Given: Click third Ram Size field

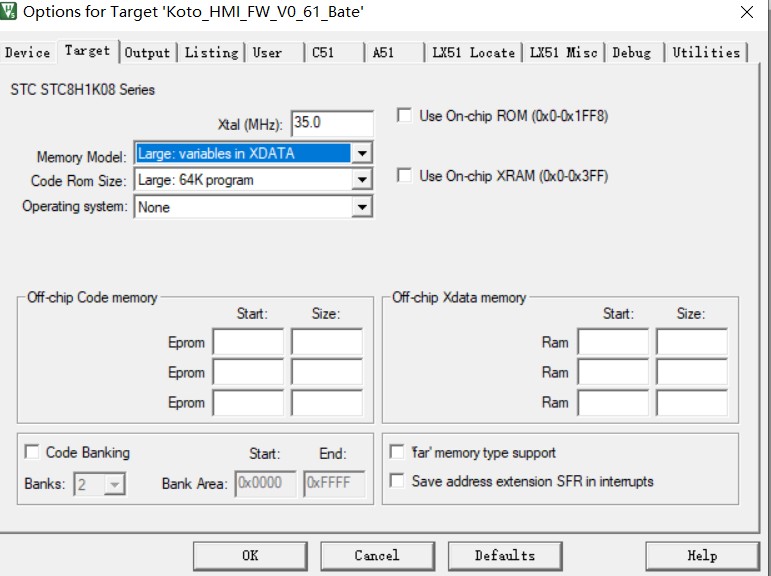Looking at the screenshot, I should point(692,402).
